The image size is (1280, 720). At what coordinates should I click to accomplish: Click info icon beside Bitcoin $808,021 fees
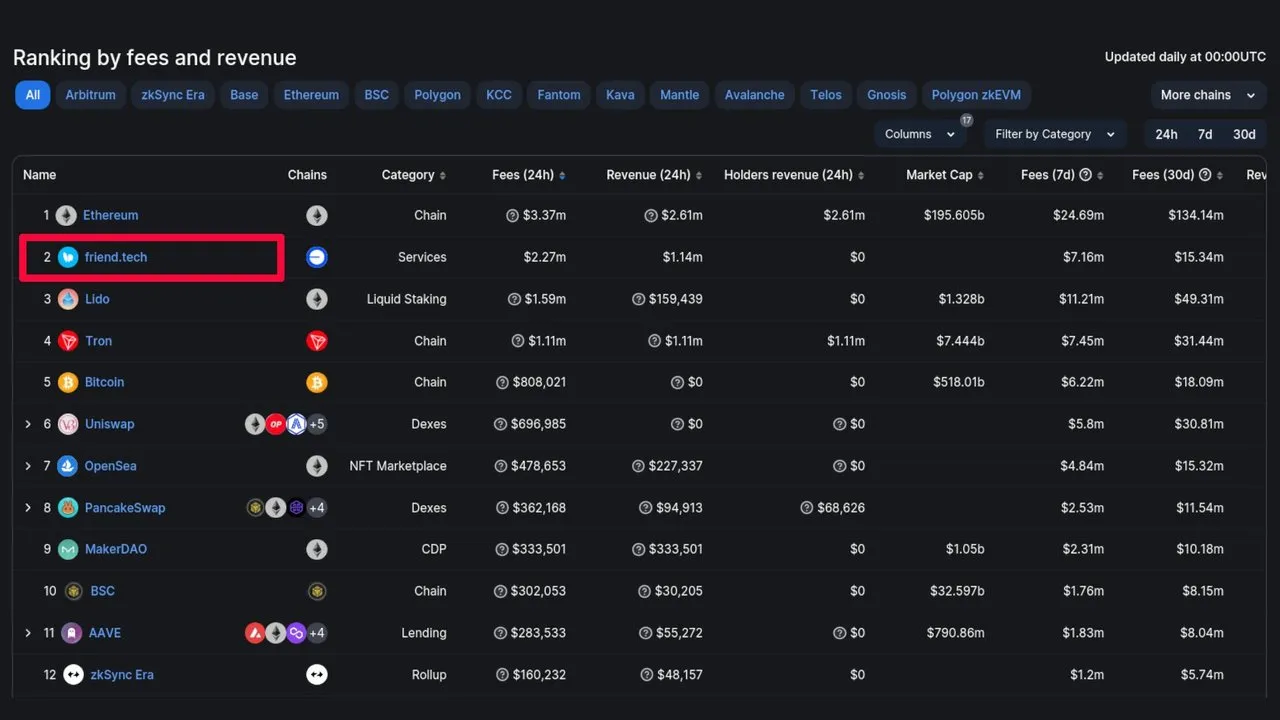pyautogui.click(x=502, y=382)
